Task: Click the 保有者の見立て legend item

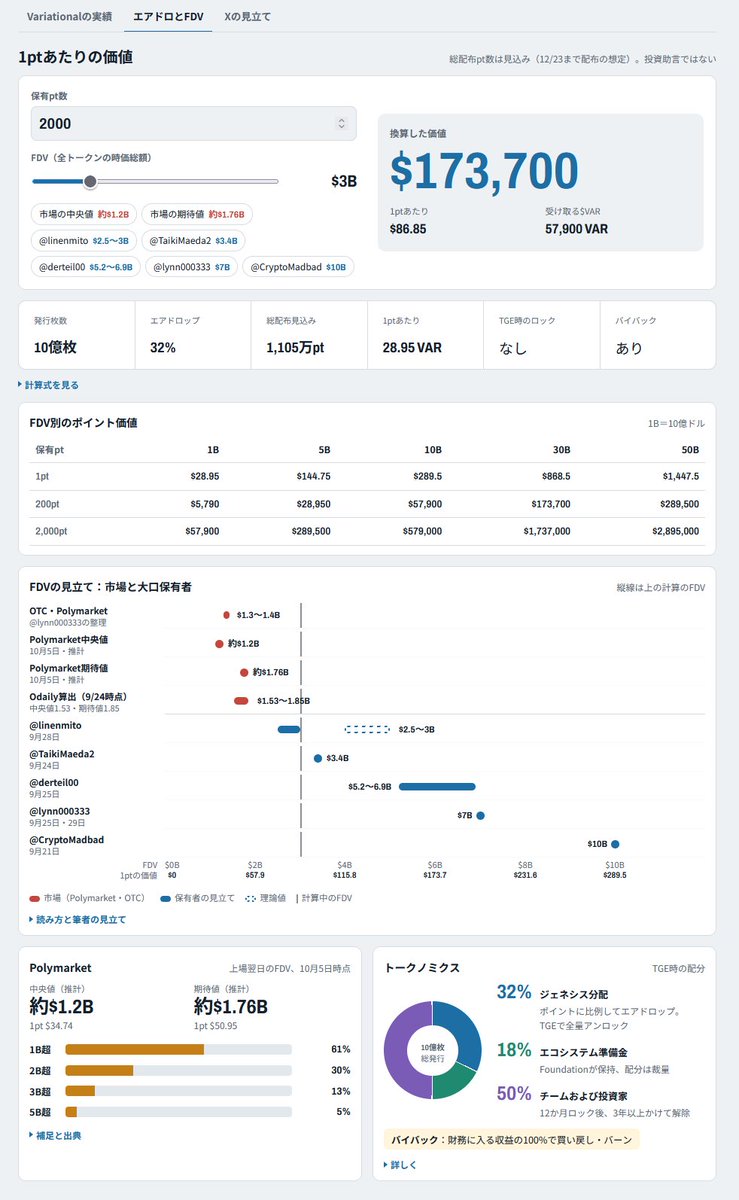Action: click(x=197, y=897)
